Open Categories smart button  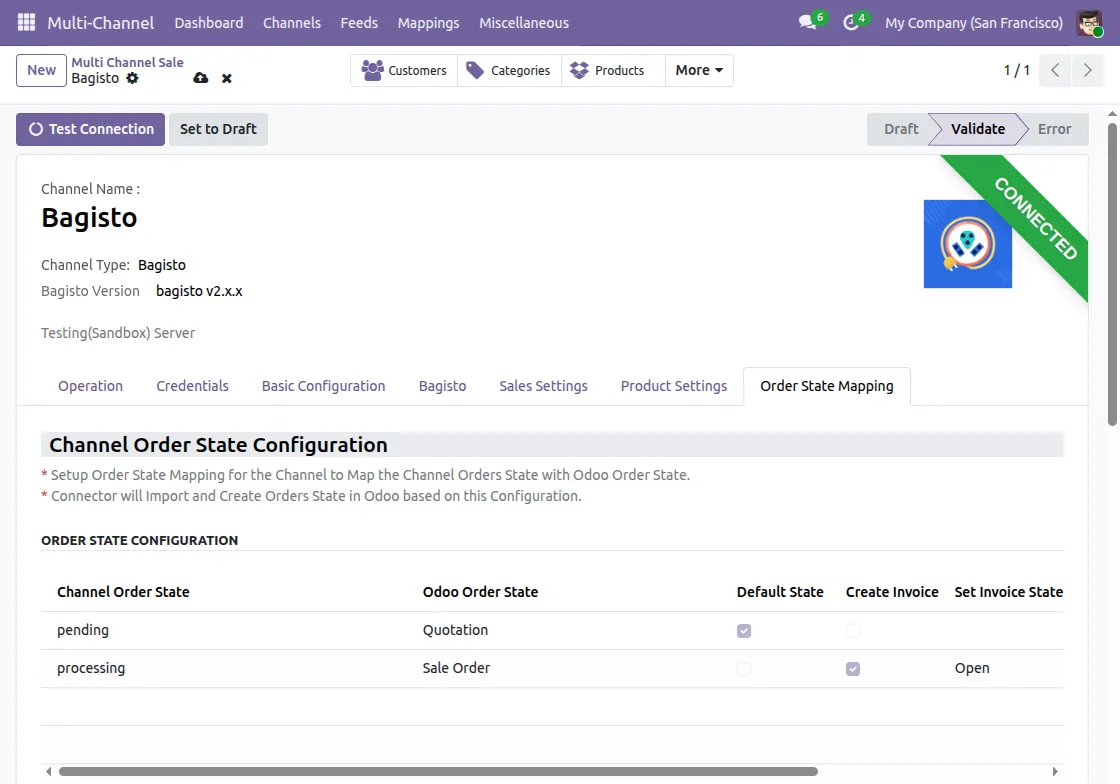[x=509, y=70]
